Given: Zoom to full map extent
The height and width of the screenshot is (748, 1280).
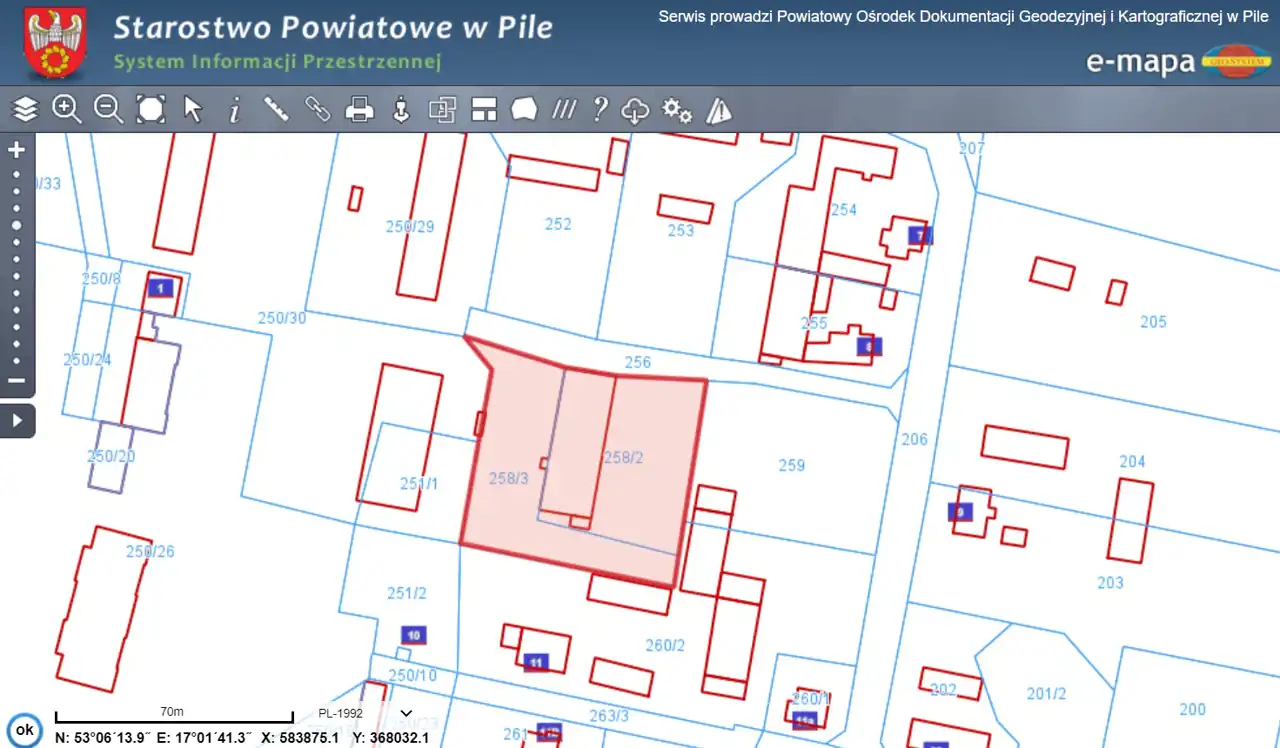Looking at the screenshot, I should coord(151,109).
